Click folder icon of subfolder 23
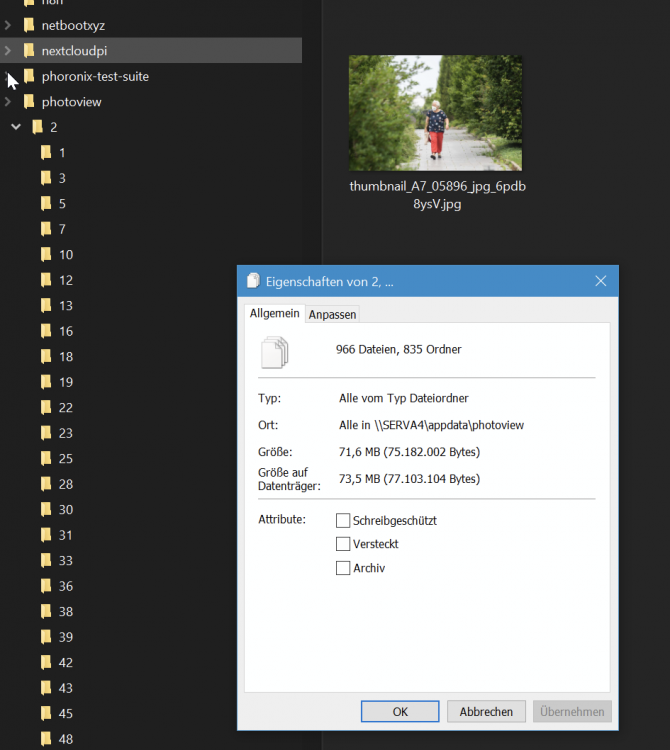 46,433
